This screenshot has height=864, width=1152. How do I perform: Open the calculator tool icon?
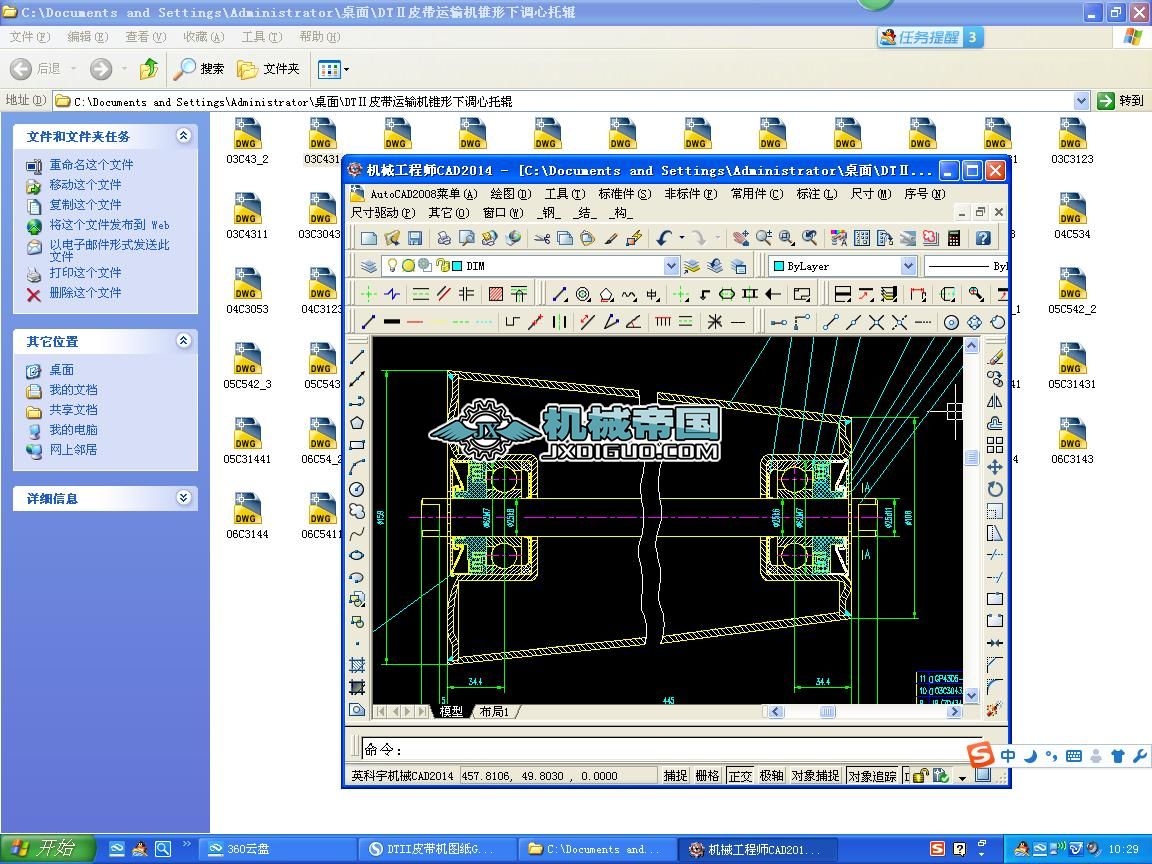click(x=954, y=238)
